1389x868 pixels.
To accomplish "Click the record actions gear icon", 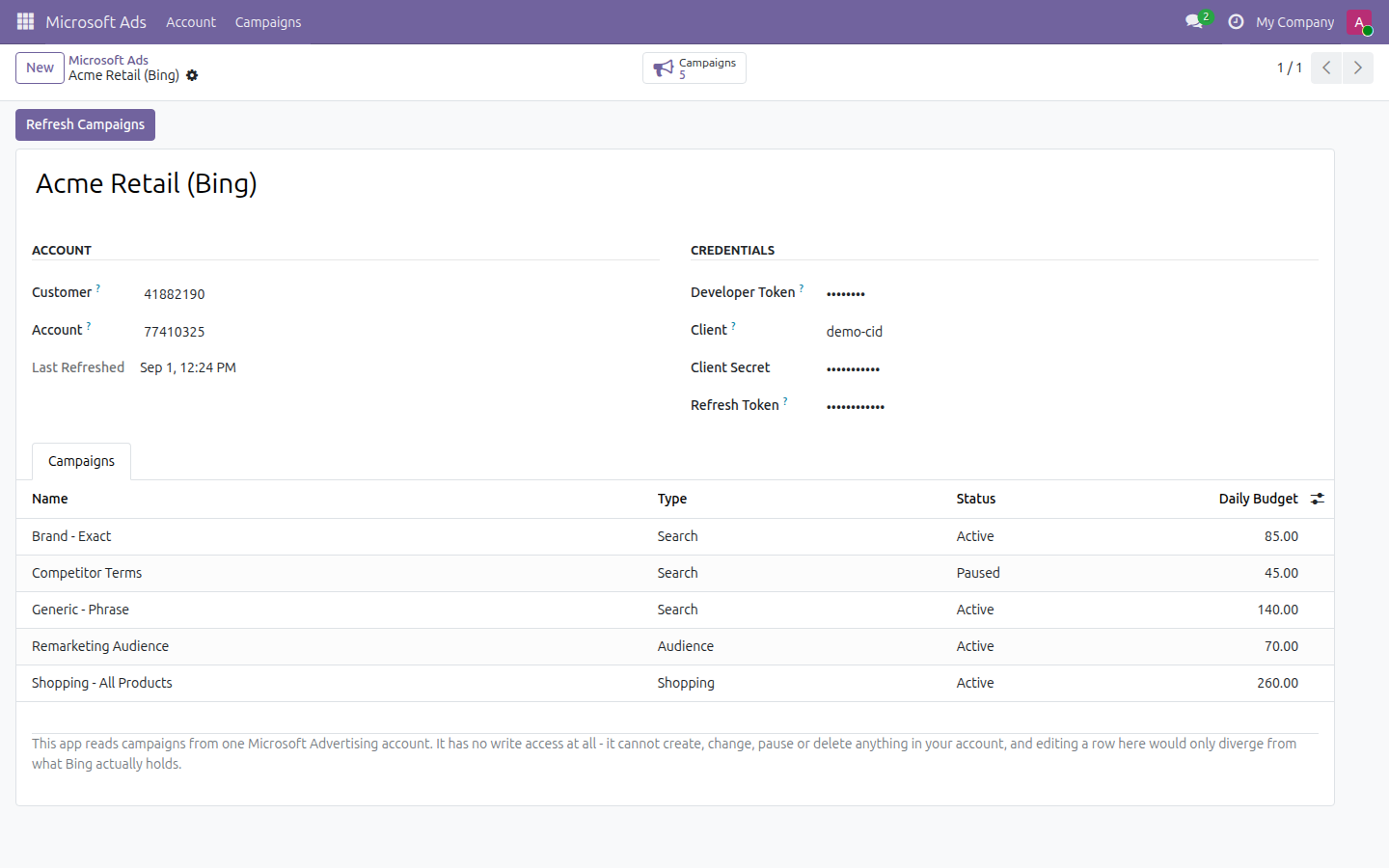I will point(192,75).
